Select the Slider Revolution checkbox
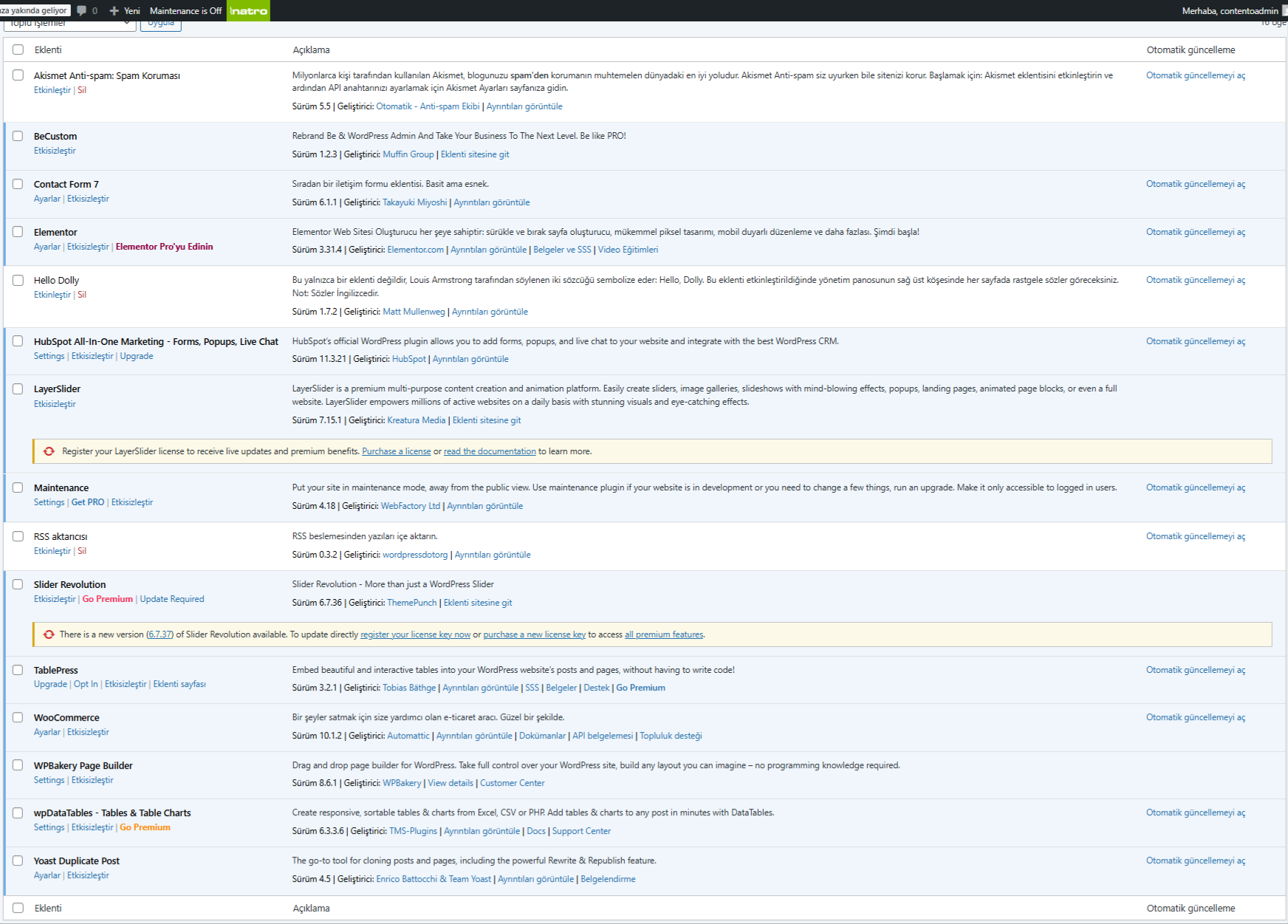The image size is (1288, 924). click(18, 584)
